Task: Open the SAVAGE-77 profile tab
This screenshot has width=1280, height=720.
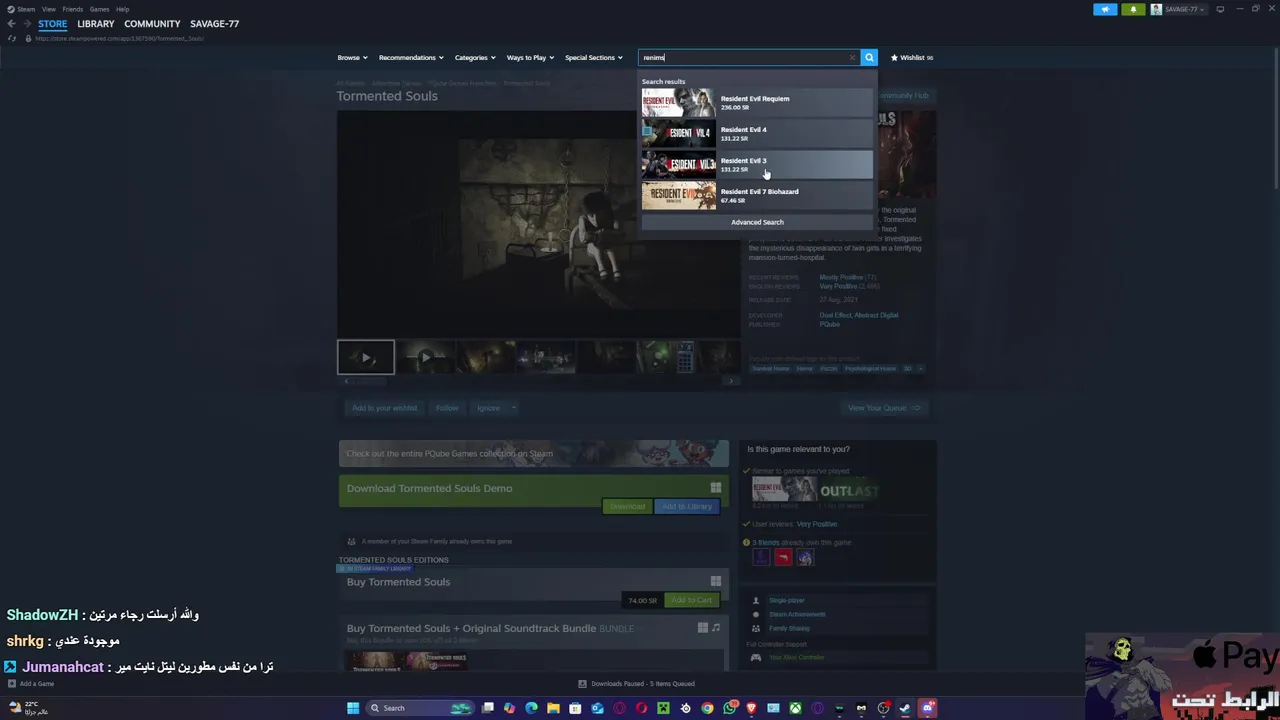Action: (214, 24)
